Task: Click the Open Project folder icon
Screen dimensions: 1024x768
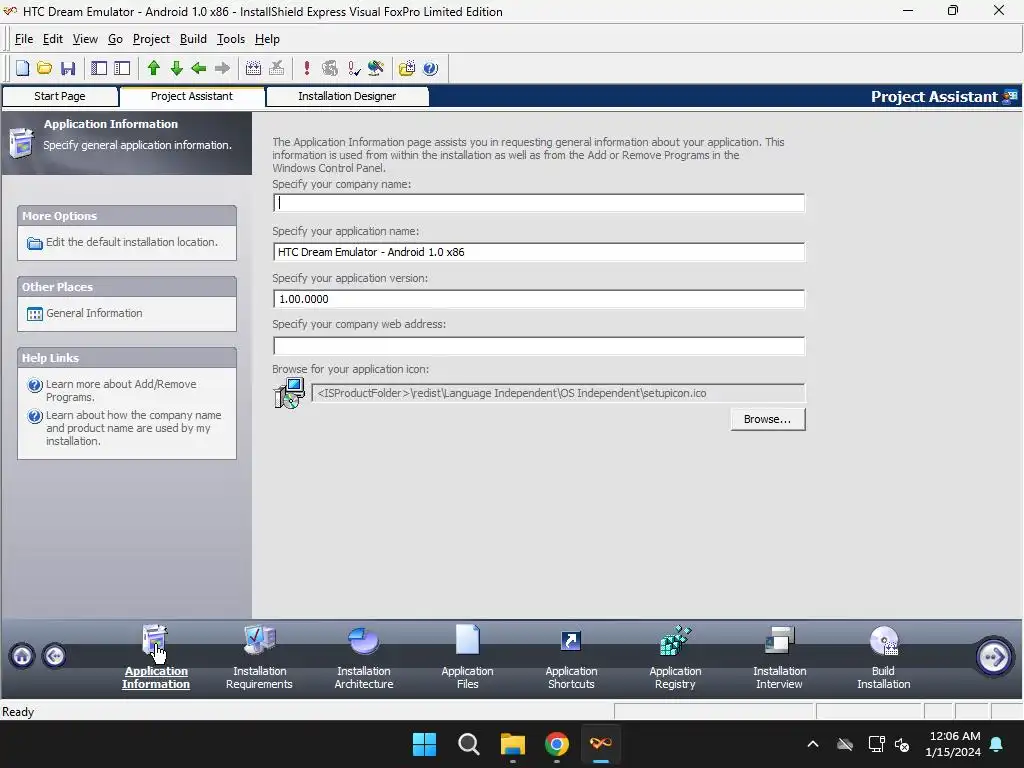Action: pyautogui.click(x=44, y=68)
